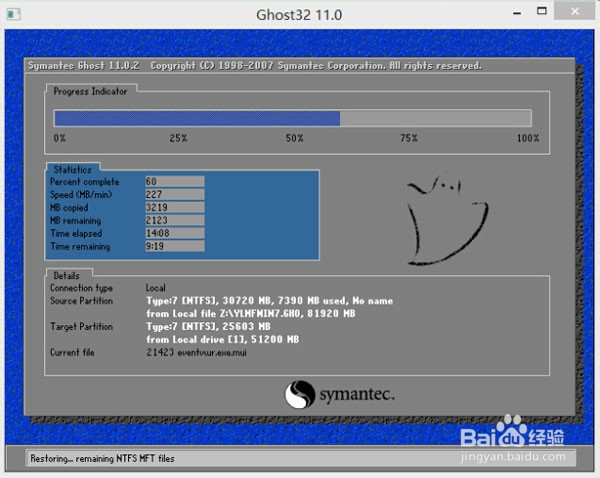
Task: Click source line 'Type:7 [NTFS], 30720 MB'
Action: click(x=269, y=301)
